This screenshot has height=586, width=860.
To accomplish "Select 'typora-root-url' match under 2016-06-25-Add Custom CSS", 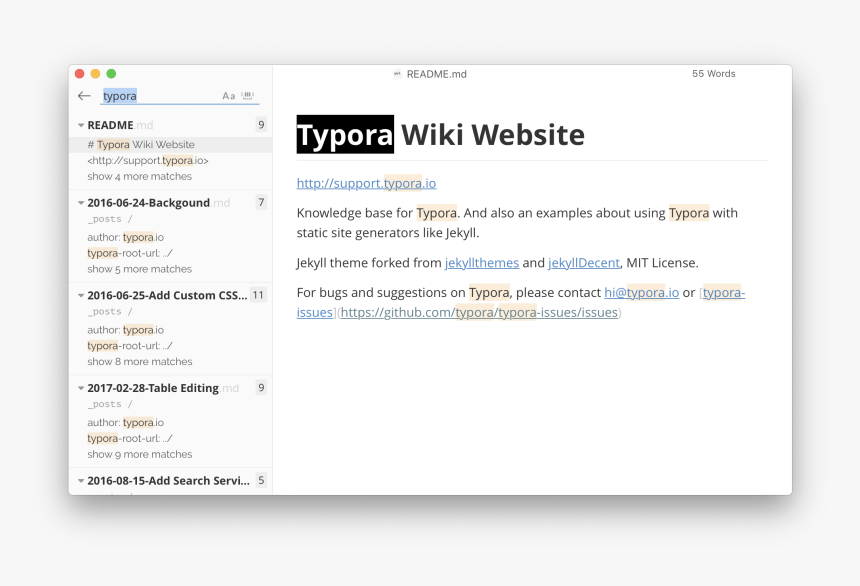I will (130, 346).
